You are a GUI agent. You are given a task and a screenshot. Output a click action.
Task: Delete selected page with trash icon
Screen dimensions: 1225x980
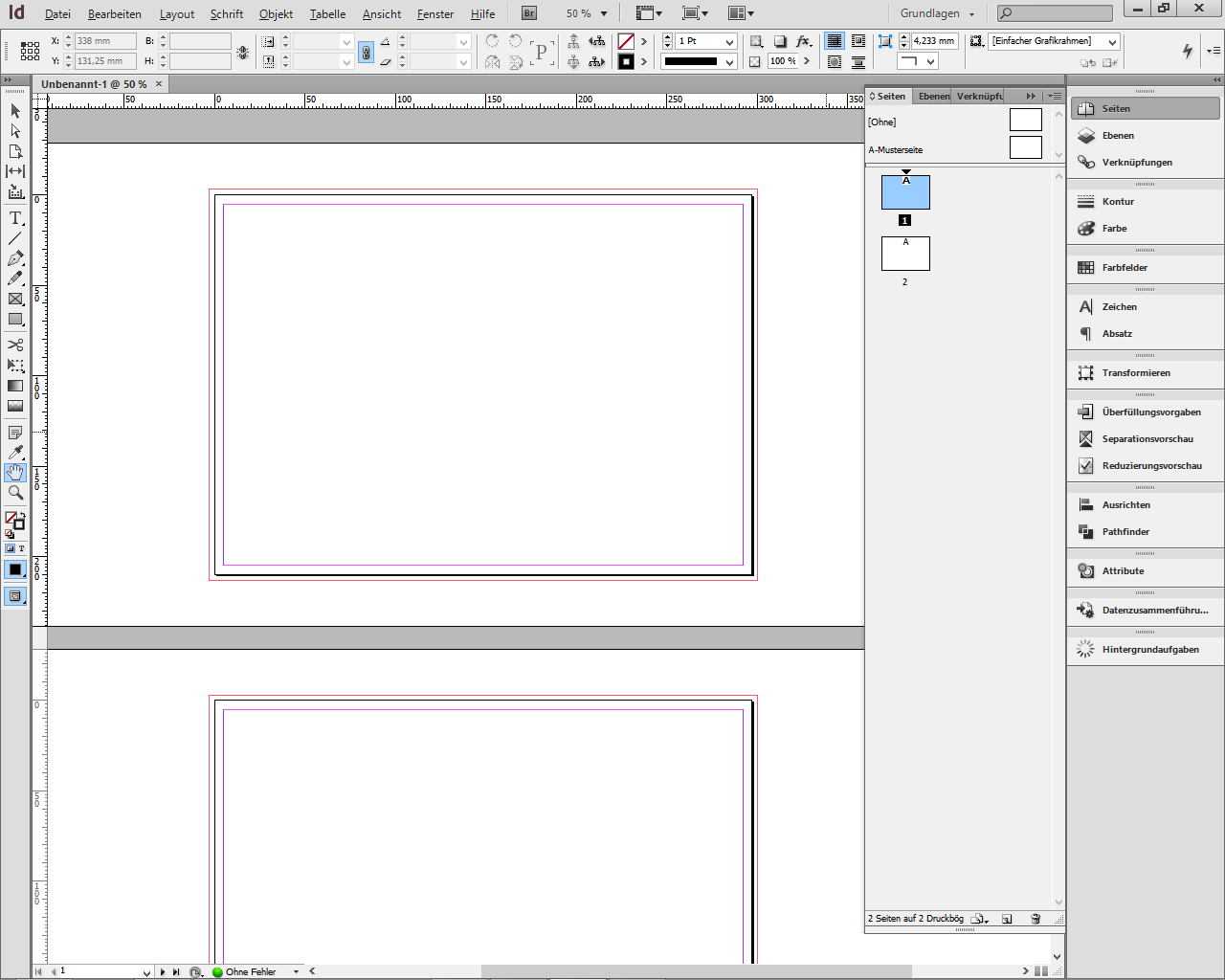click(x=1035, y=919)
